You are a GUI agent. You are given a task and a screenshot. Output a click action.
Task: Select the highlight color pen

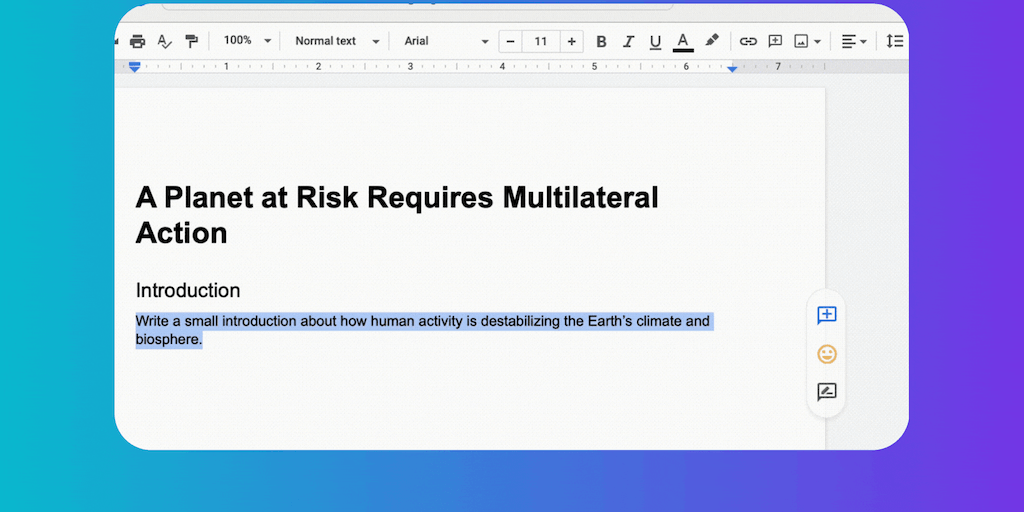click(x=712, y=41)
